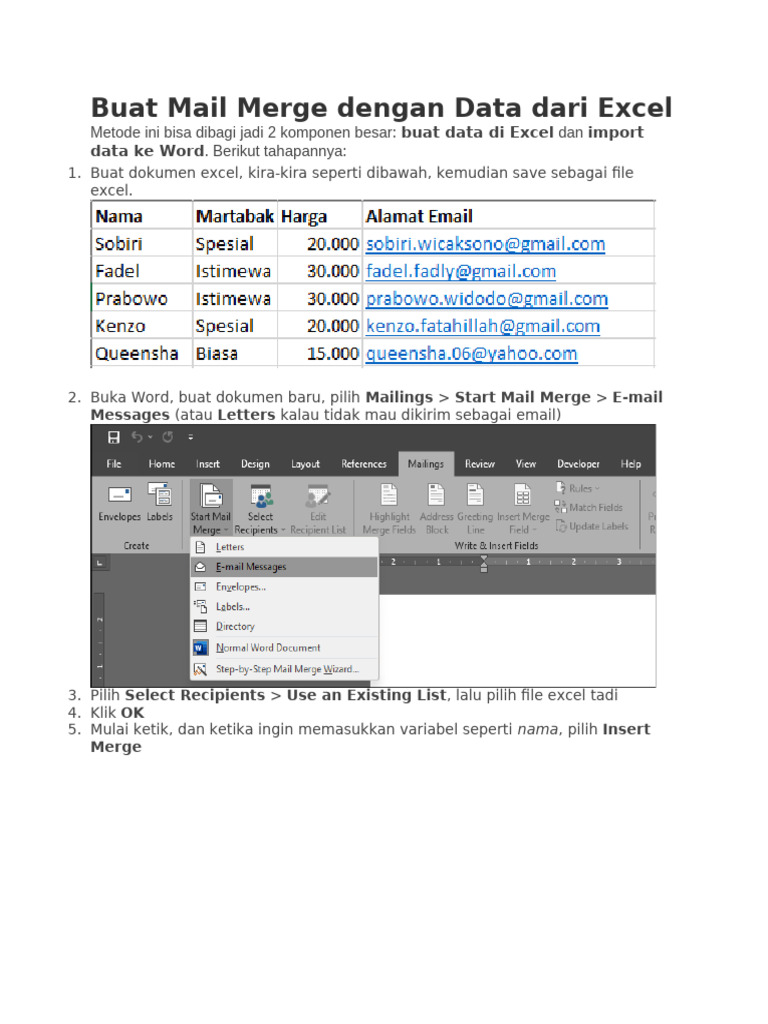Click the Nama header cell
The width and height of the screenshot is (768, 1024).
point(142,216)
